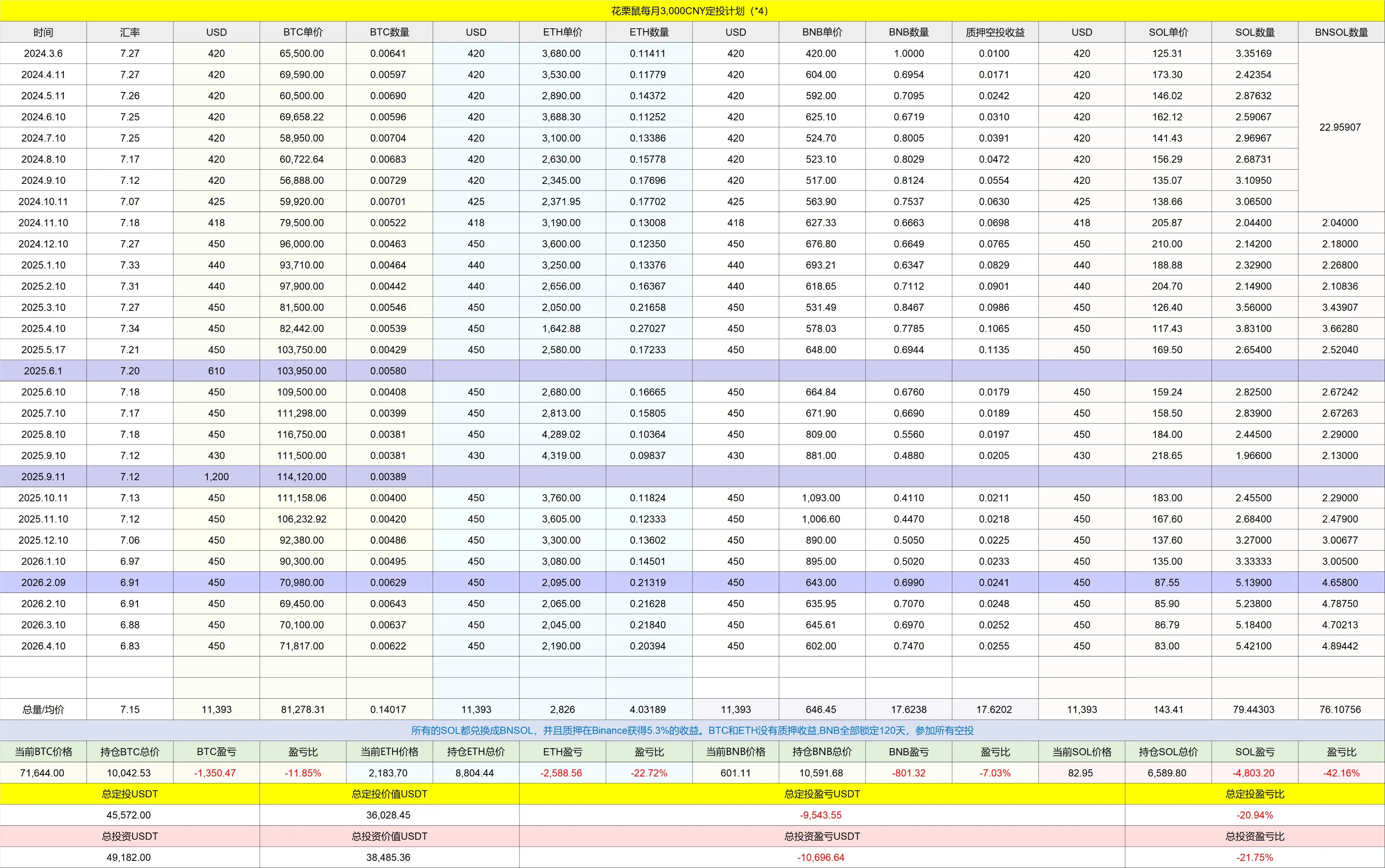Viewport: 1385px width, 868px height.
Task: Click the merged BNSOL cell showing 22.95907
Action: pyautogui.click(x=1340, y=127)
